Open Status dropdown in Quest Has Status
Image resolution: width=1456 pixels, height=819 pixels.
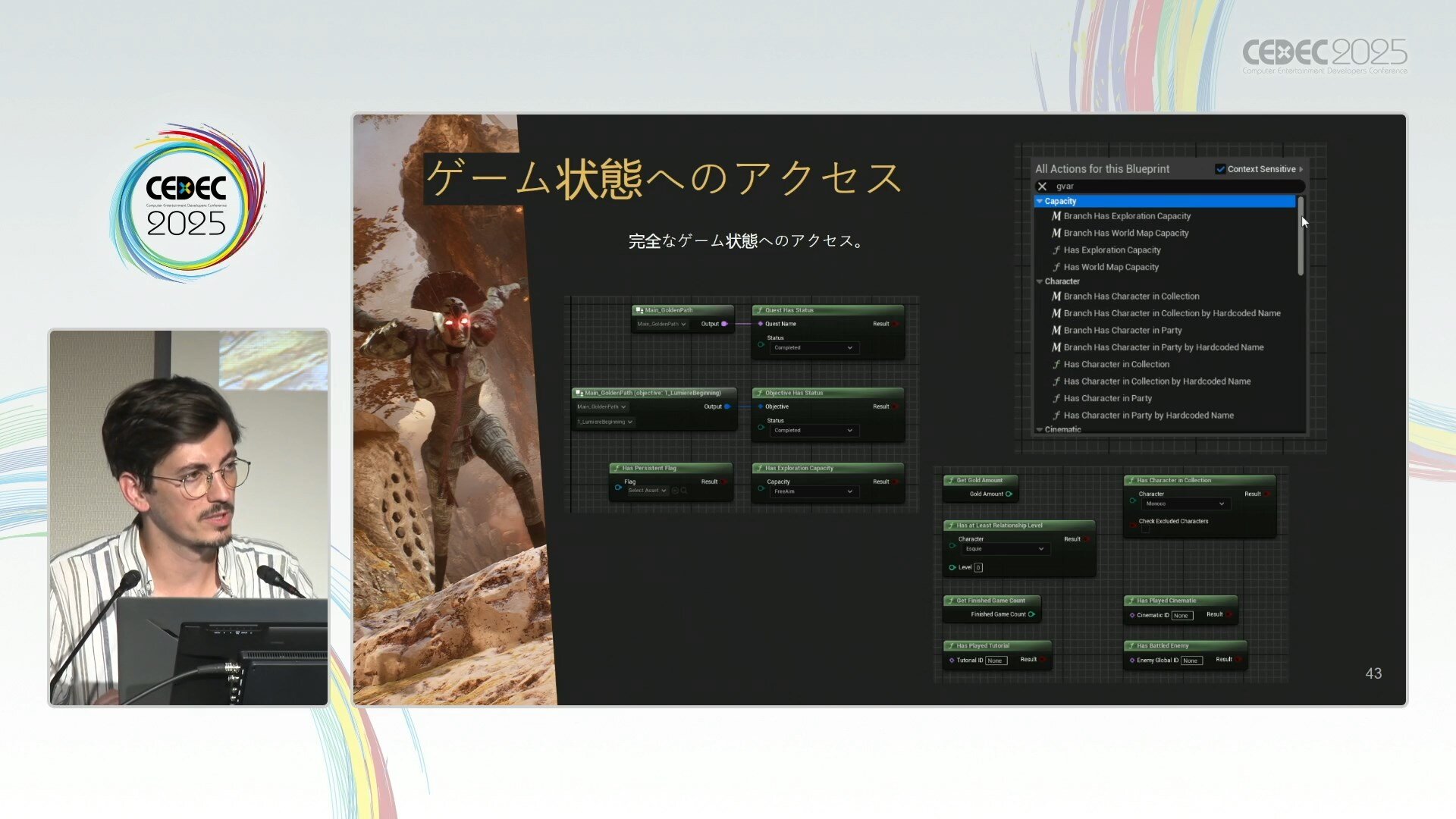(x=814, y=348)
